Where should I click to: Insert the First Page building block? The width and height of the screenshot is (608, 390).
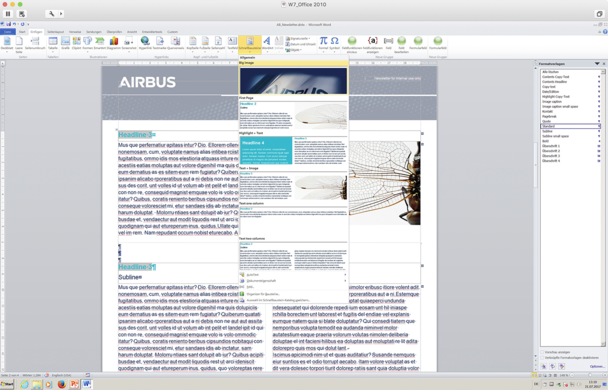tap(294, 113)
